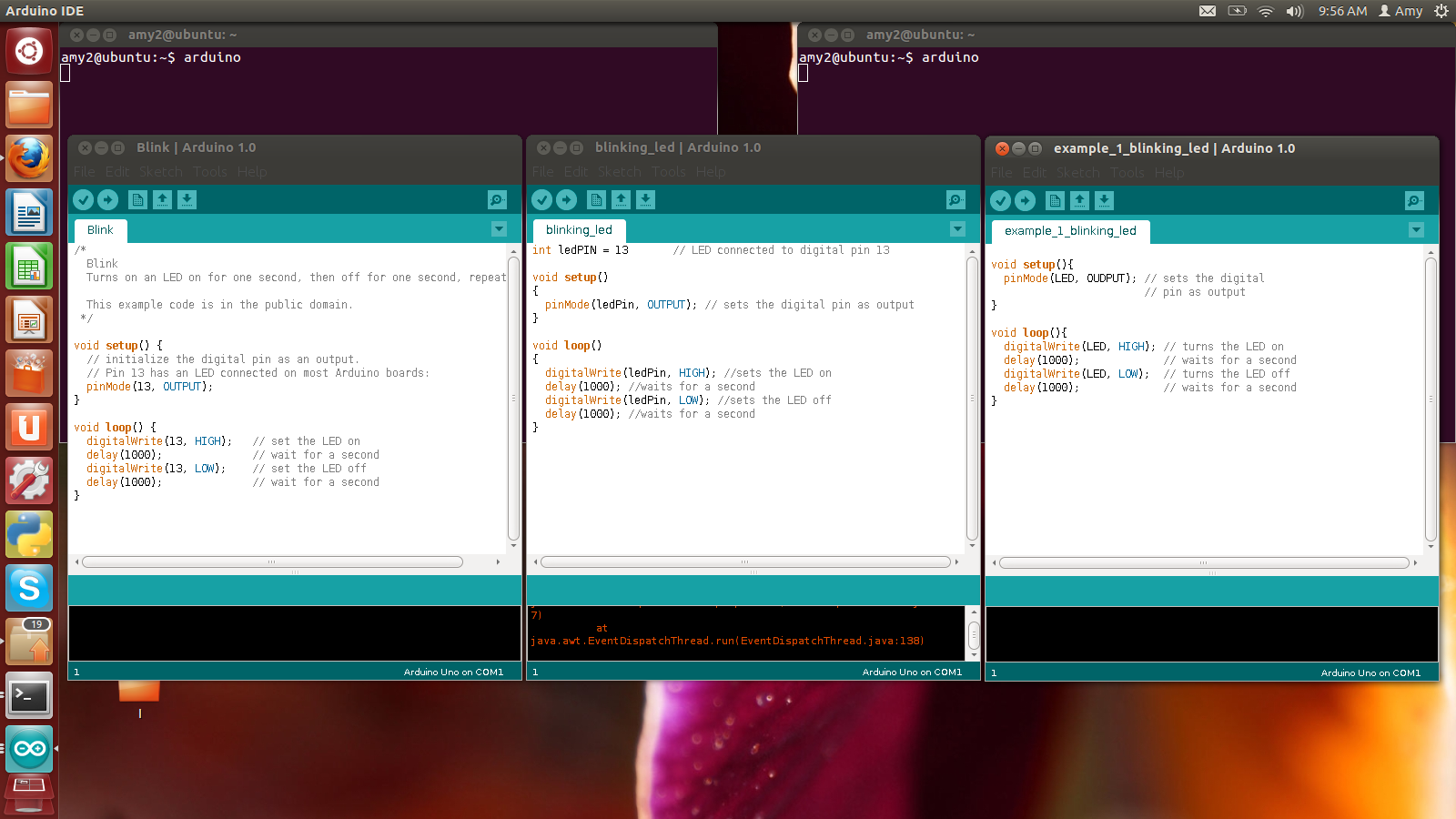Image resolution: width=1456 pixels, height=819 pixels.
Task: Open Sketch menu in example_1_blinking_led window
Action: pos(1078,172)
